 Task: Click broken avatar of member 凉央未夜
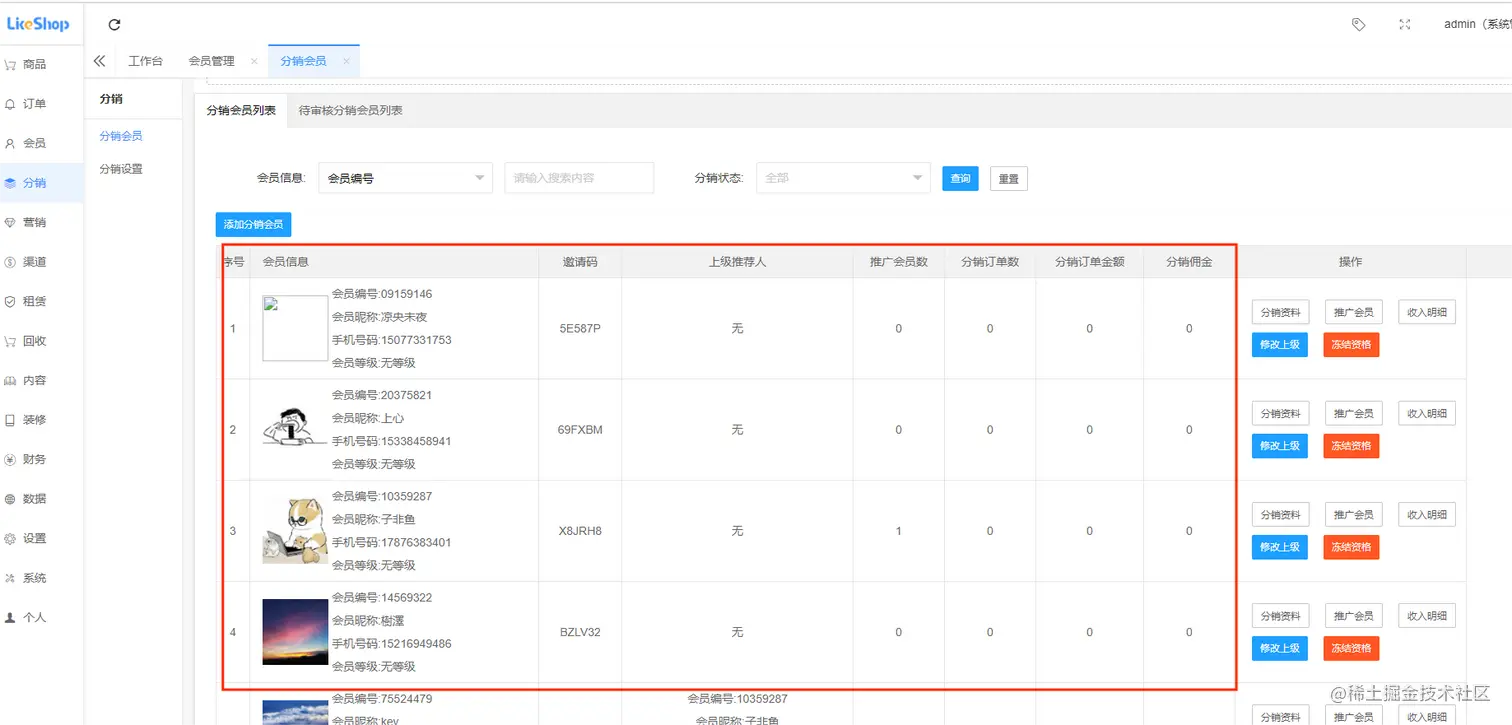click(295, 328)
